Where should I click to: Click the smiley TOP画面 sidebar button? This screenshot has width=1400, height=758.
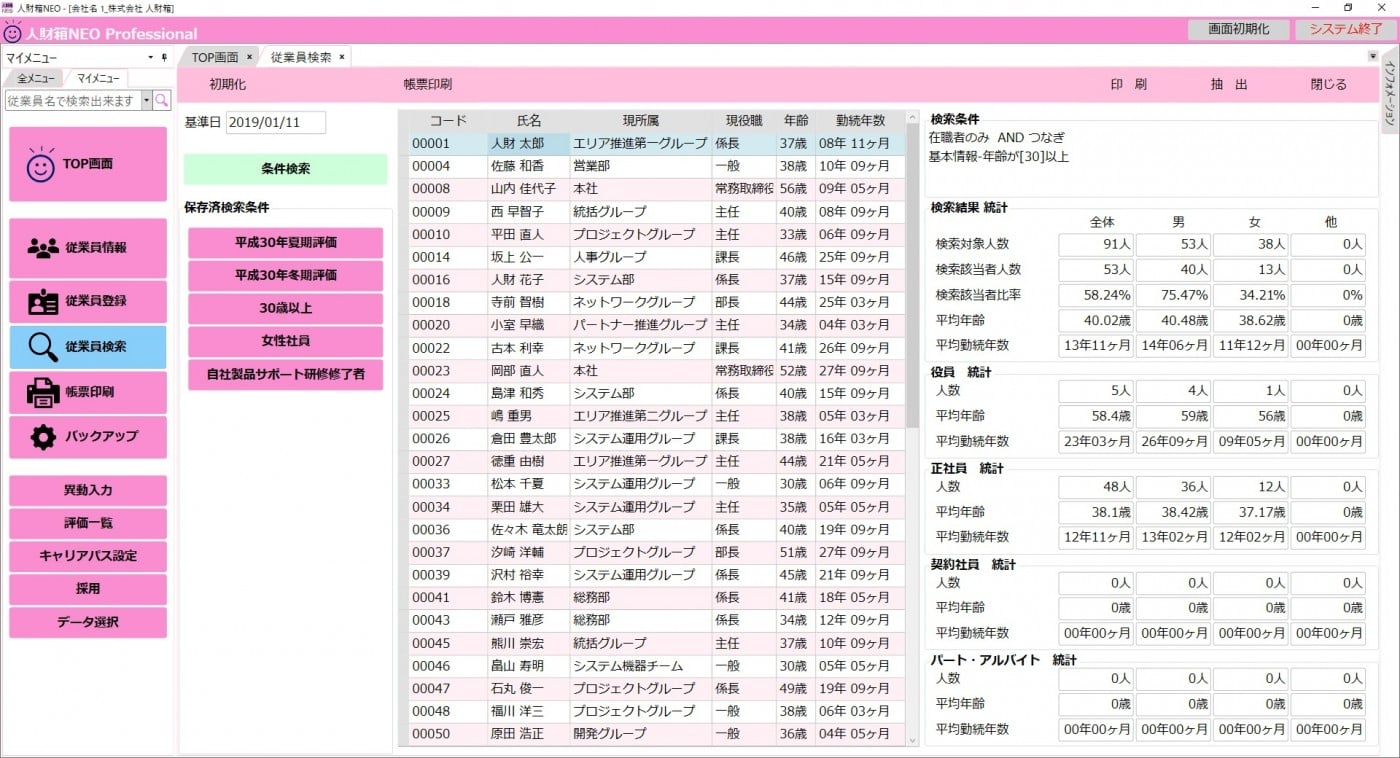[x=88, y=164]
